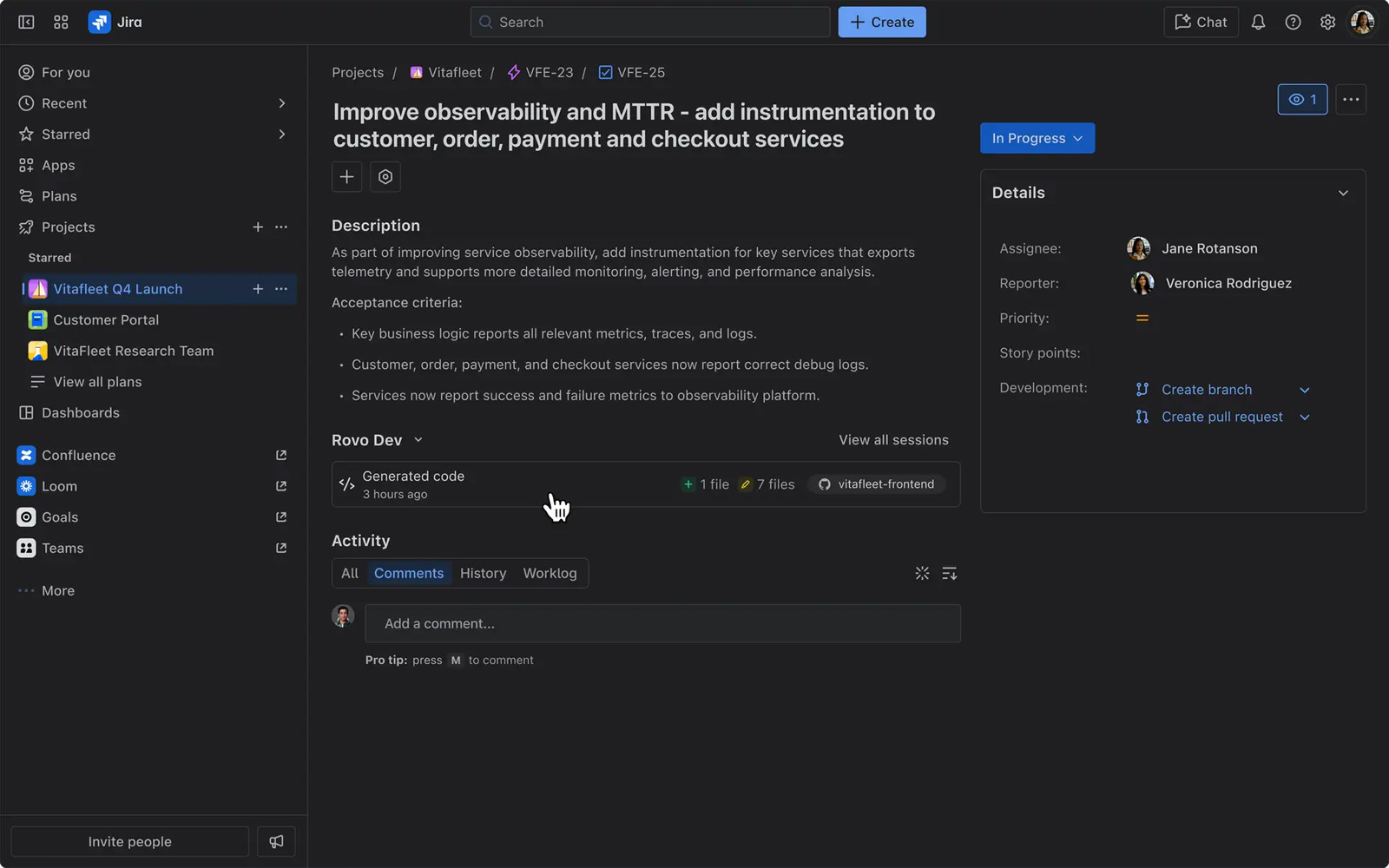The height and width of the screenshot is (868, 1389).
Task: Open the notifications bell
Action: coord(1258,22)
